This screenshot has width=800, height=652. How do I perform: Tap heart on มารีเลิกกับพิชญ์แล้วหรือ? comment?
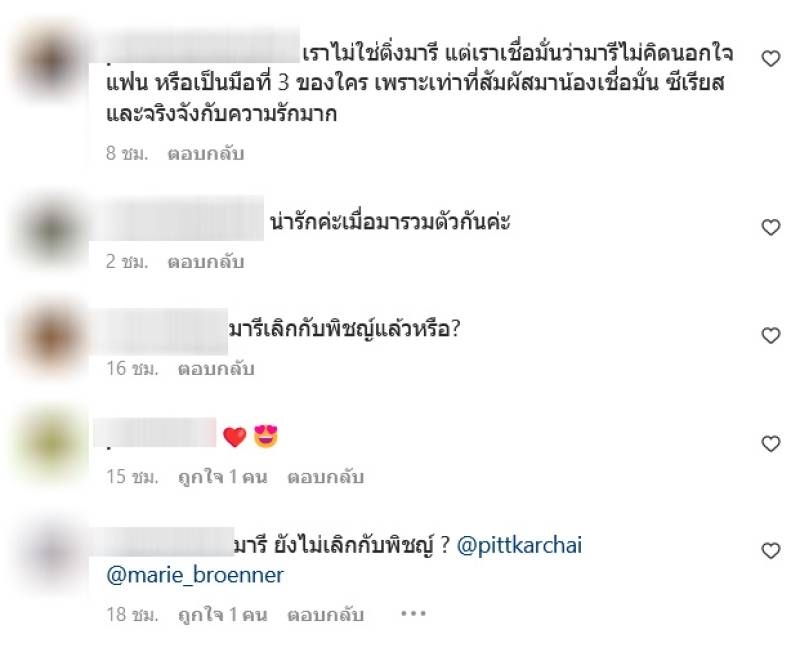(770, 335)
